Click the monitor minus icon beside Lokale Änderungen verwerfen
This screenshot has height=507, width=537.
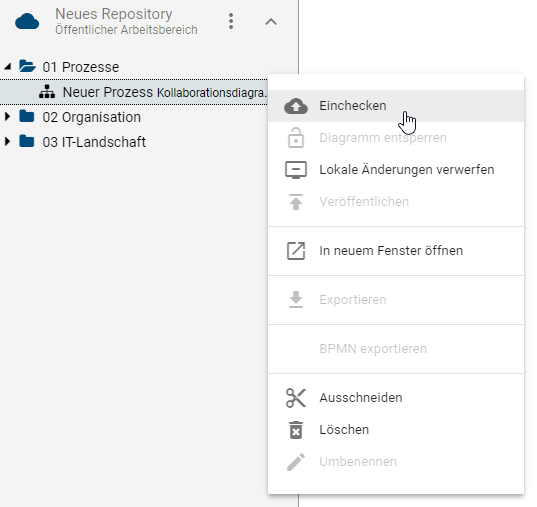296,170
